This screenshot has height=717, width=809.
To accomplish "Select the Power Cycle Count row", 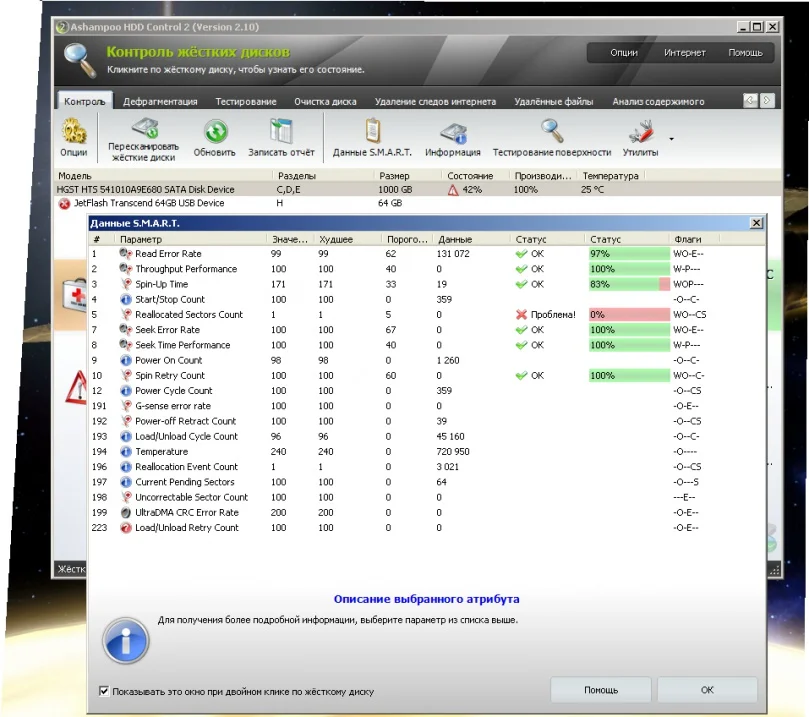I will click(426, 390).
